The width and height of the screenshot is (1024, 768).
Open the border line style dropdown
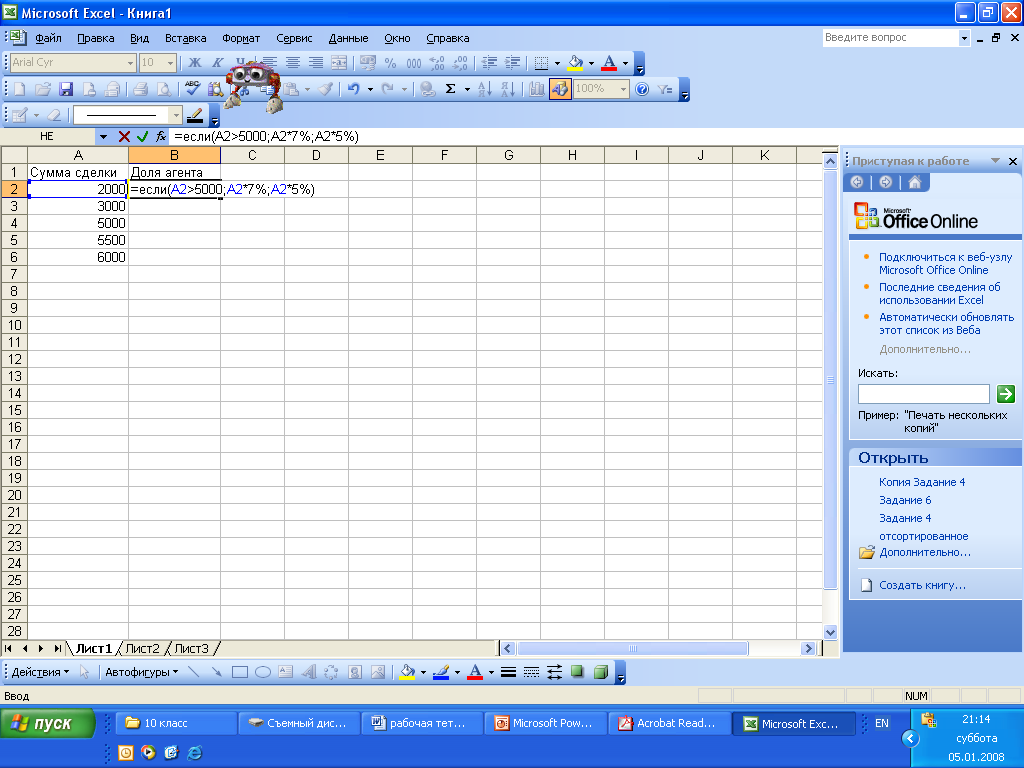tap(175, 116)
